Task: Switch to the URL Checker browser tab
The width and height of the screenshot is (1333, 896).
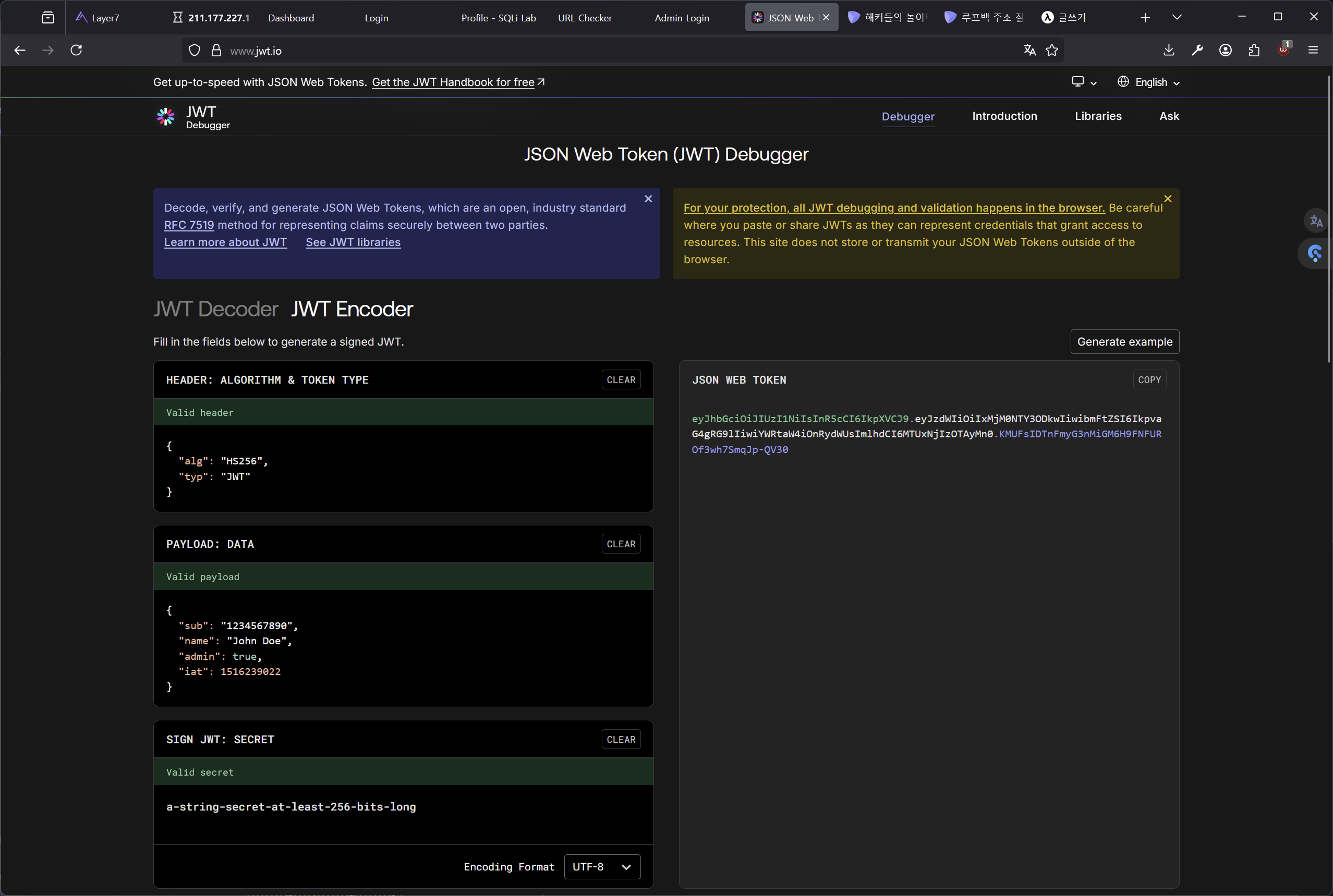Action: pyautogui.click(x=585, y=18)
